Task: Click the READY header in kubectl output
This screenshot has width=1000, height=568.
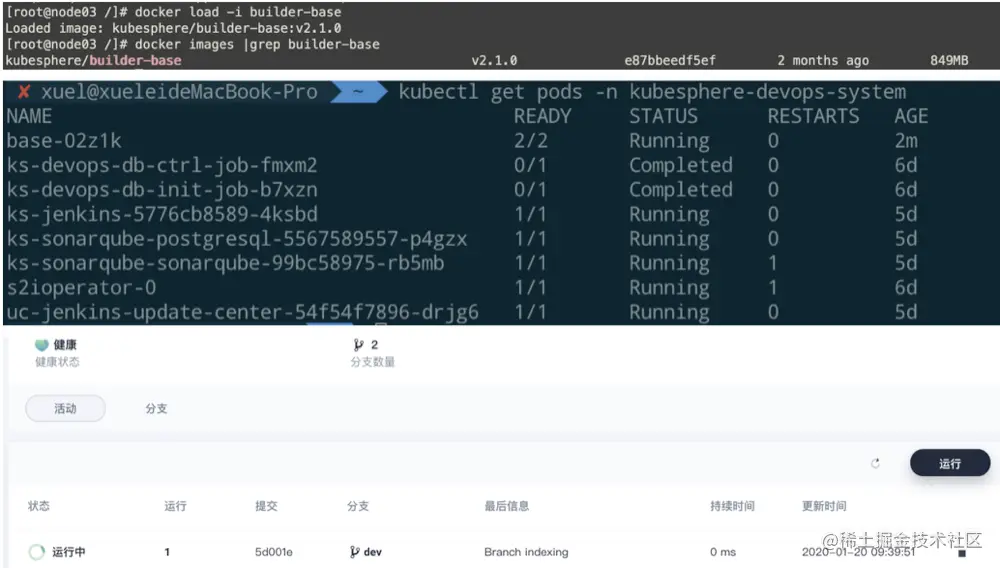Action: coord(543,116)
